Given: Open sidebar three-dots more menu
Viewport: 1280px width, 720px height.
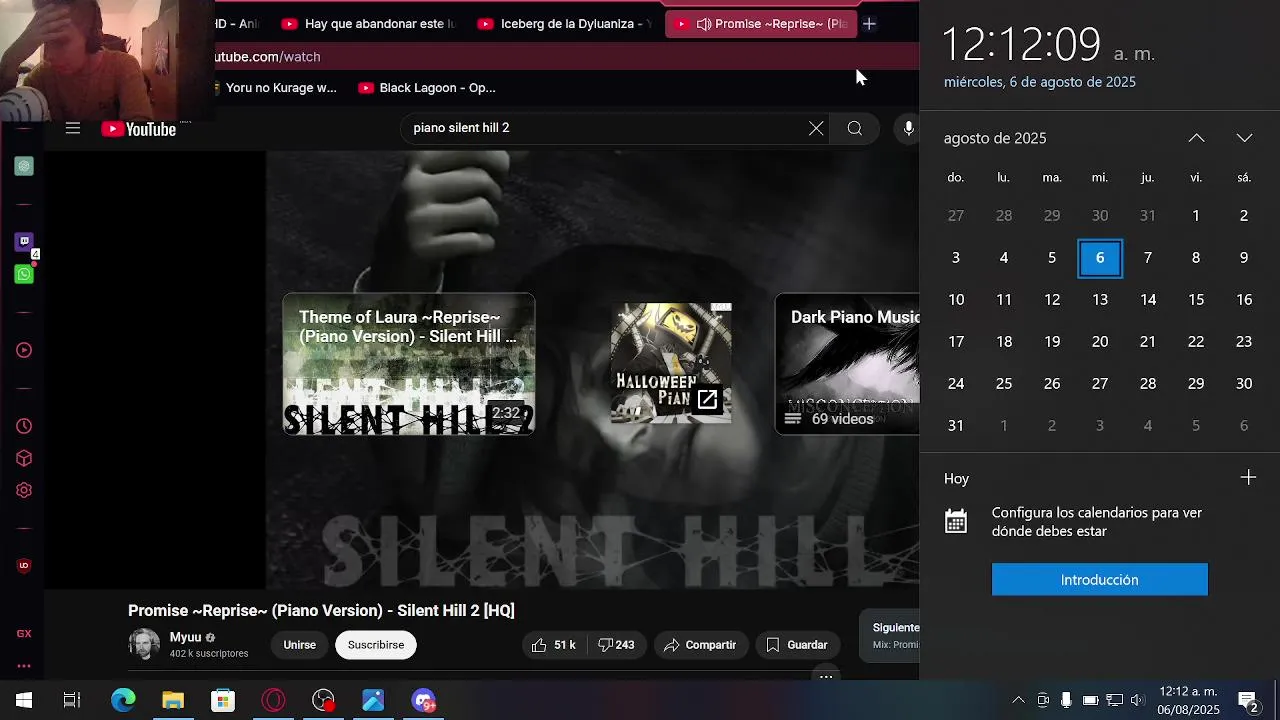Looking at the screenshot, I should (24, 666).
